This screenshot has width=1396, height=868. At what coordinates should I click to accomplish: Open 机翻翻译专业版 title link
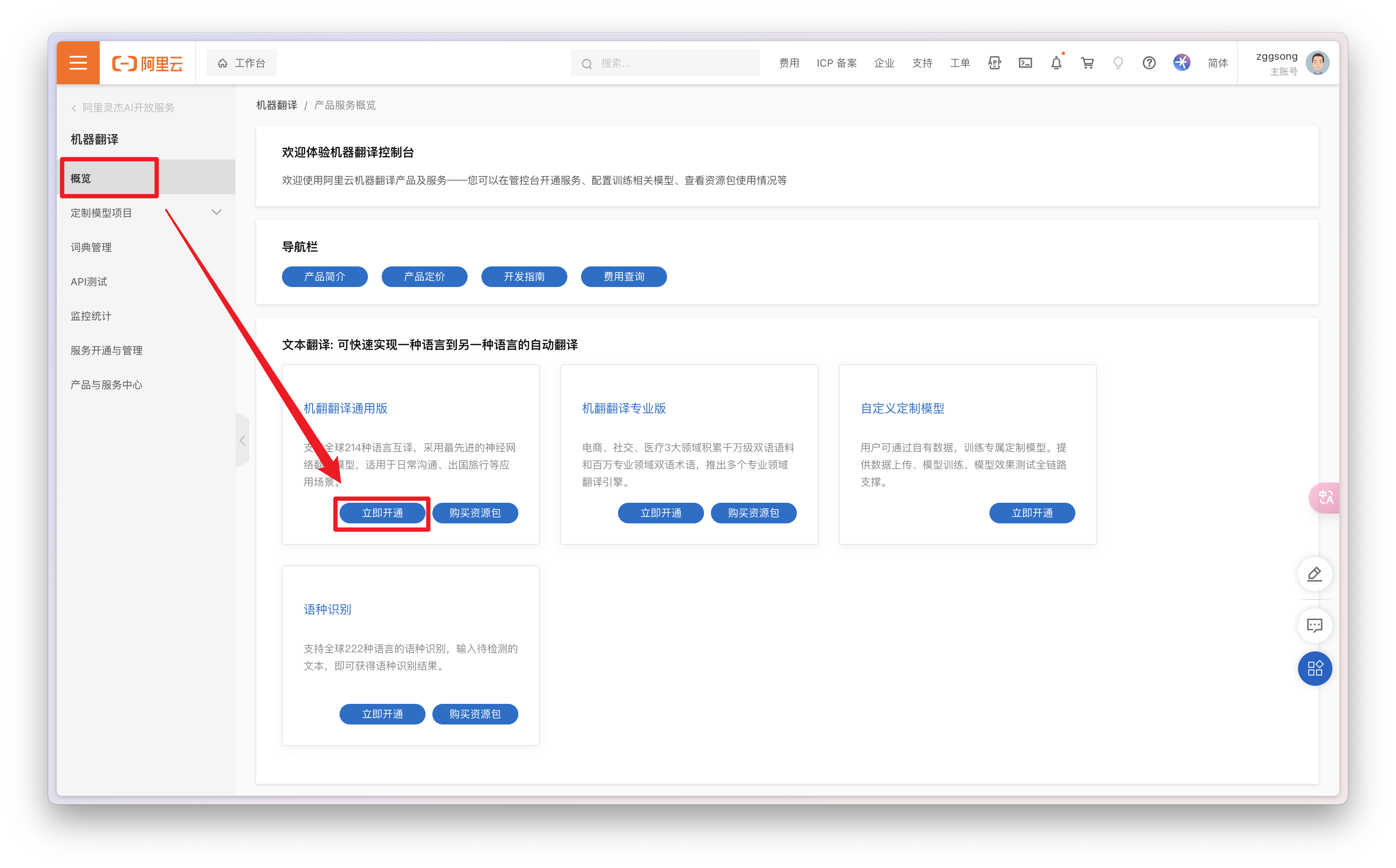(x=624, y=408)
